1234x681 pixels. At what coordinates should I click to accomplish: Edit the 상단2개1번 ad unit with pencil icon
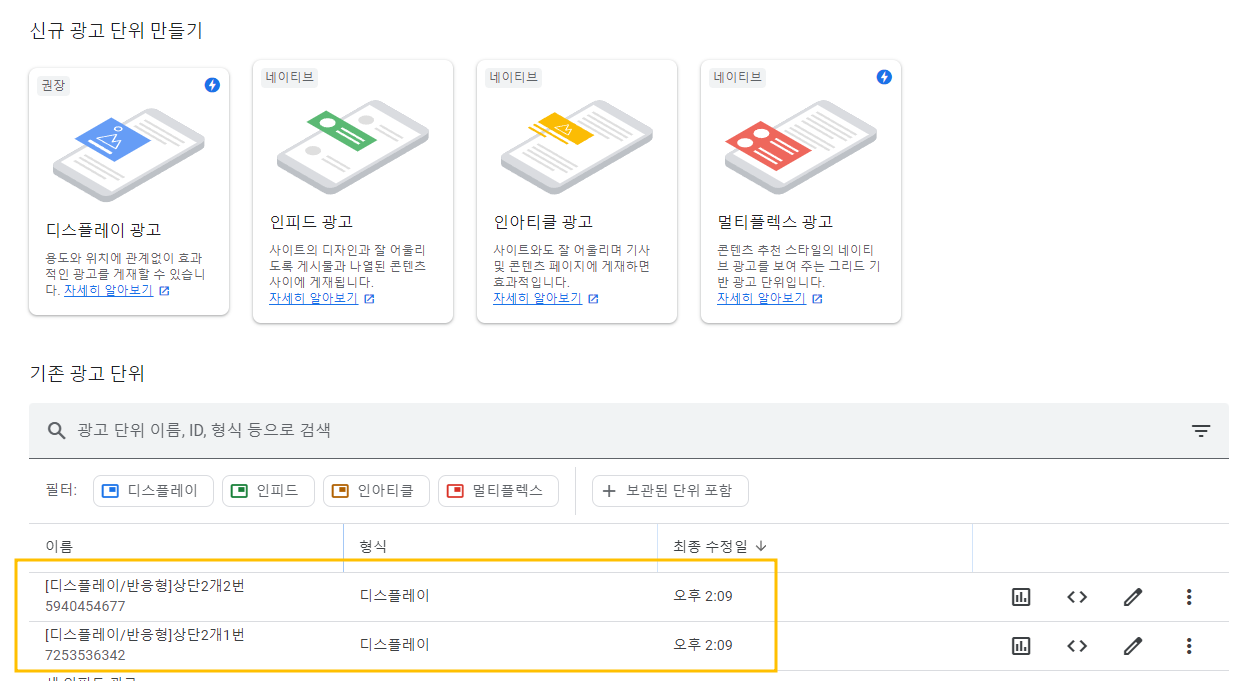[x=1132, y=645]
